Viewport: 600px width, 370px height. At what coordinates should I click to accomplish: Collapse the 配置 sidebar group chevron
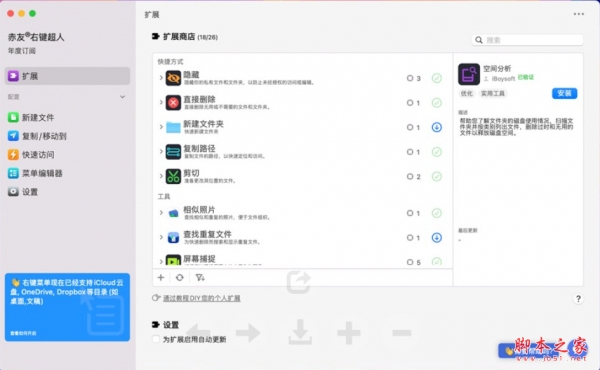point(122,97)
